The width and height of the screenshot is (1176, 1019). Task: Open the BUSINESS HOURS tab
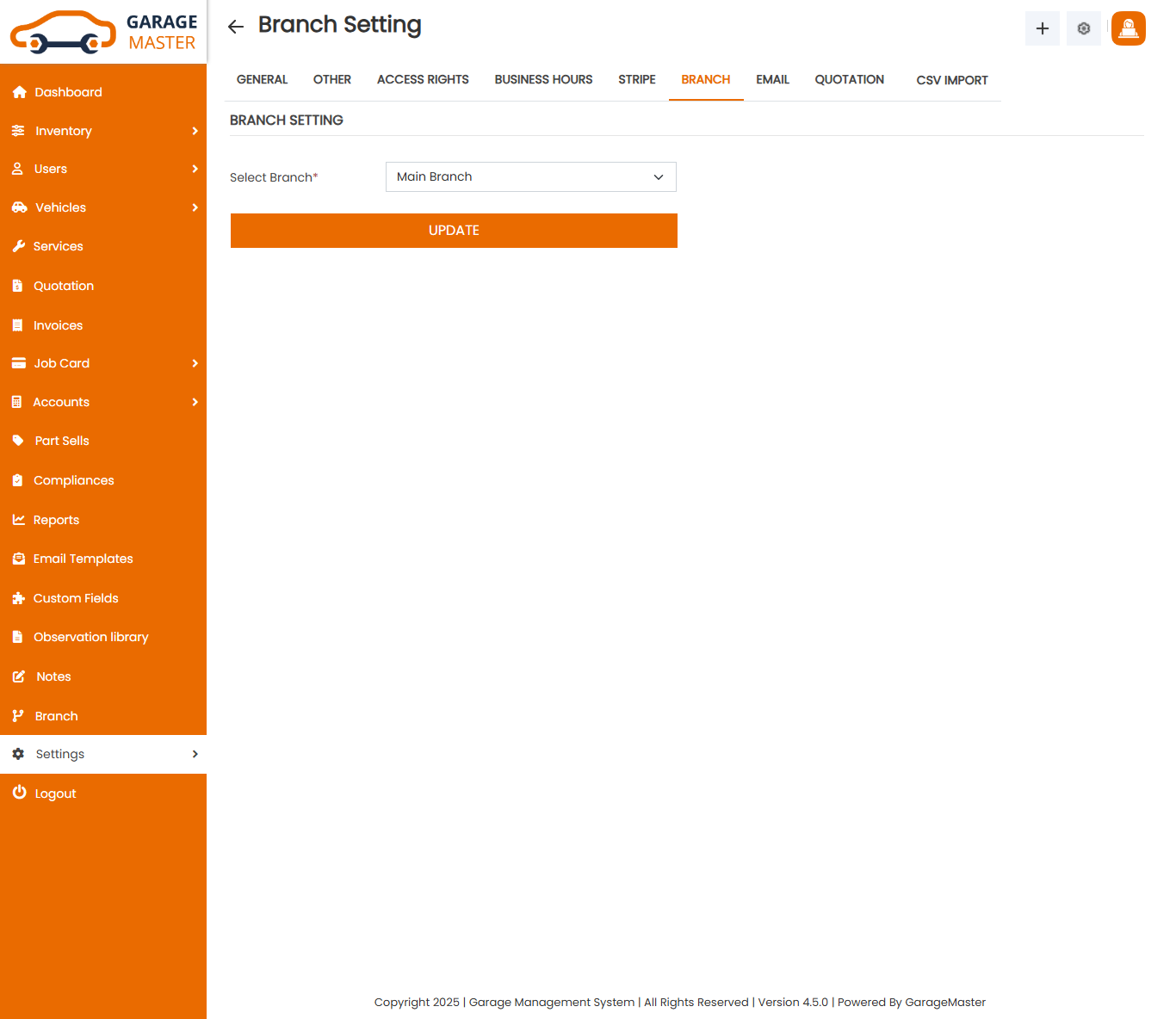pyautogui.click(x=543, y=79)
